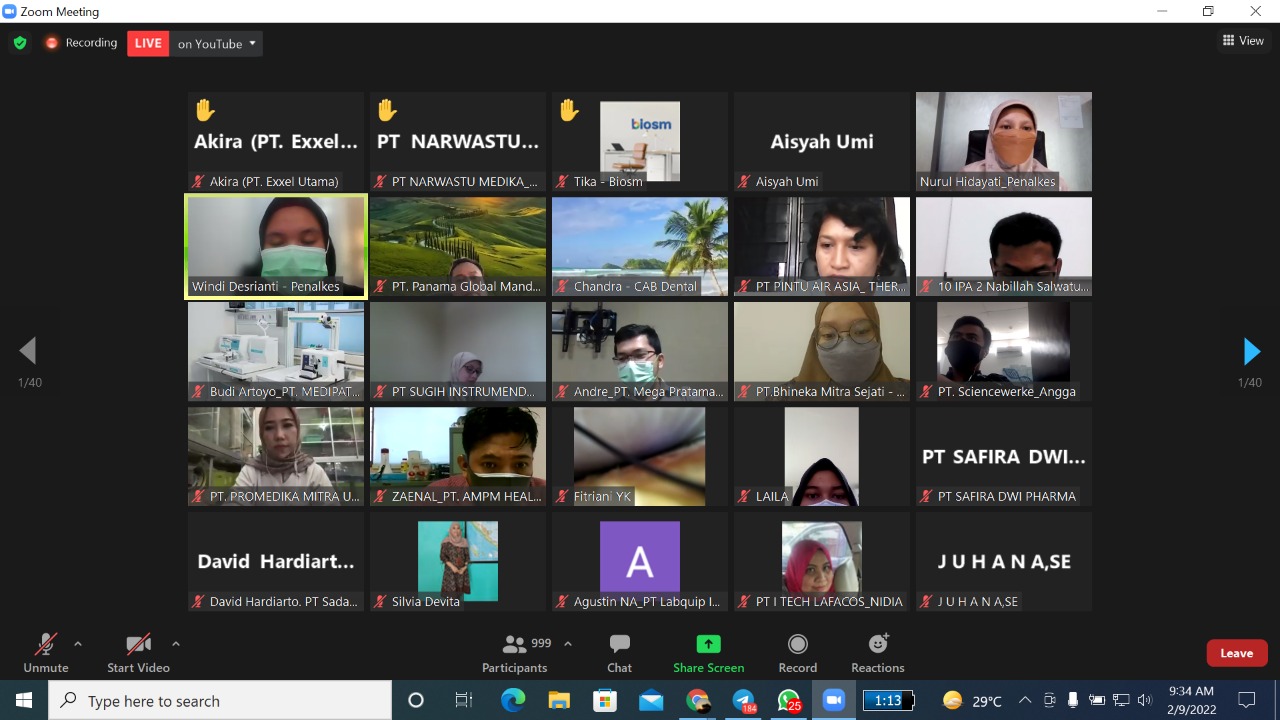Select LAILA participant video tile

click(x=822, y=456)
